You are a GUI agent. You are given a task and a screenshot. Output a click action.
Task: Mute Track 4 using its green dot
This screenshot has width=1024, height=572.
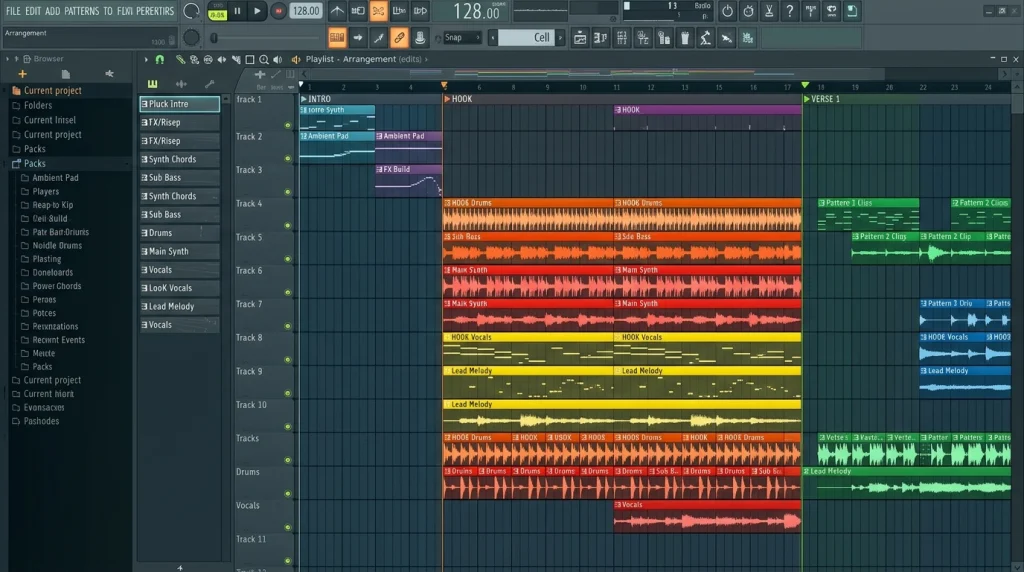(x=287, y=226)
